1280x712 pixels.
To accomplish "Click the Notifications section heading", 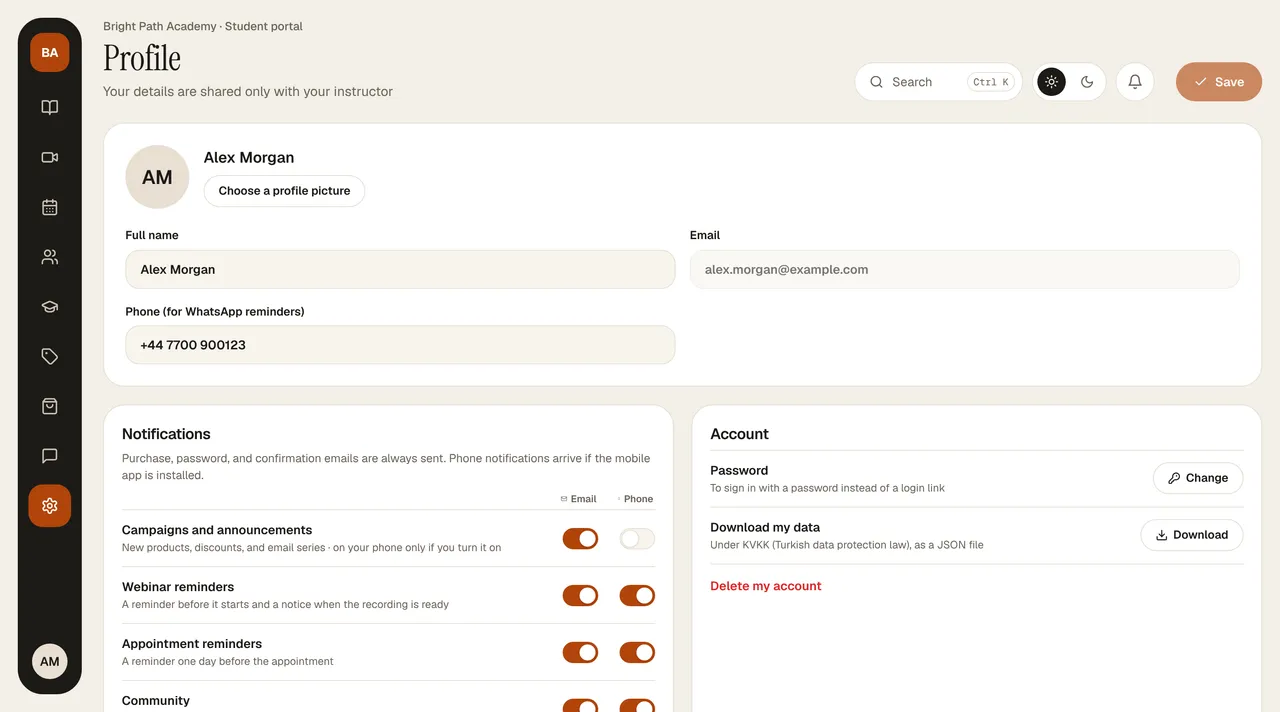I will coord(166,434).
